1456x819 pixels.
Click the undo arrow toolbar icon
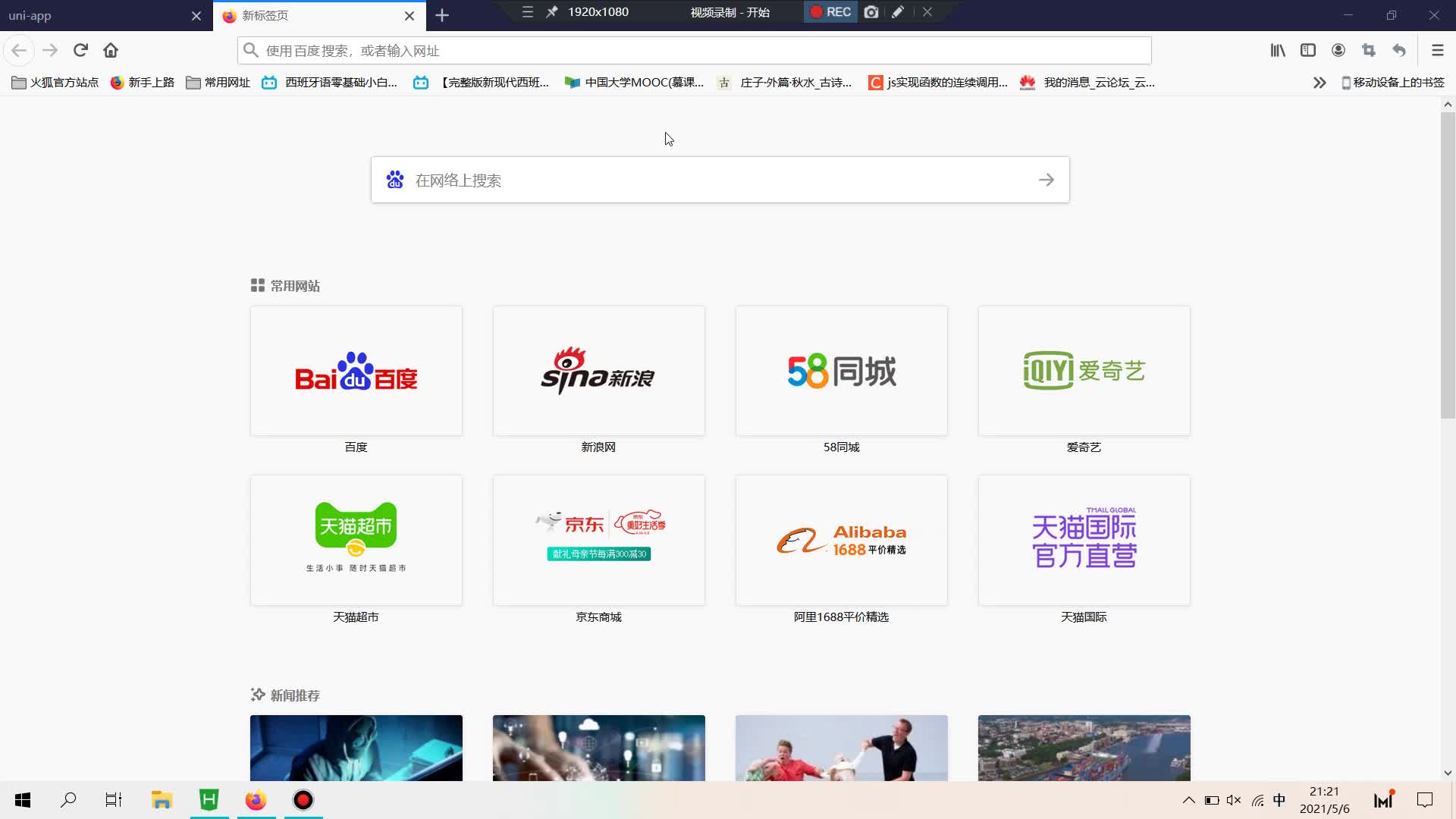[1399, 50]
